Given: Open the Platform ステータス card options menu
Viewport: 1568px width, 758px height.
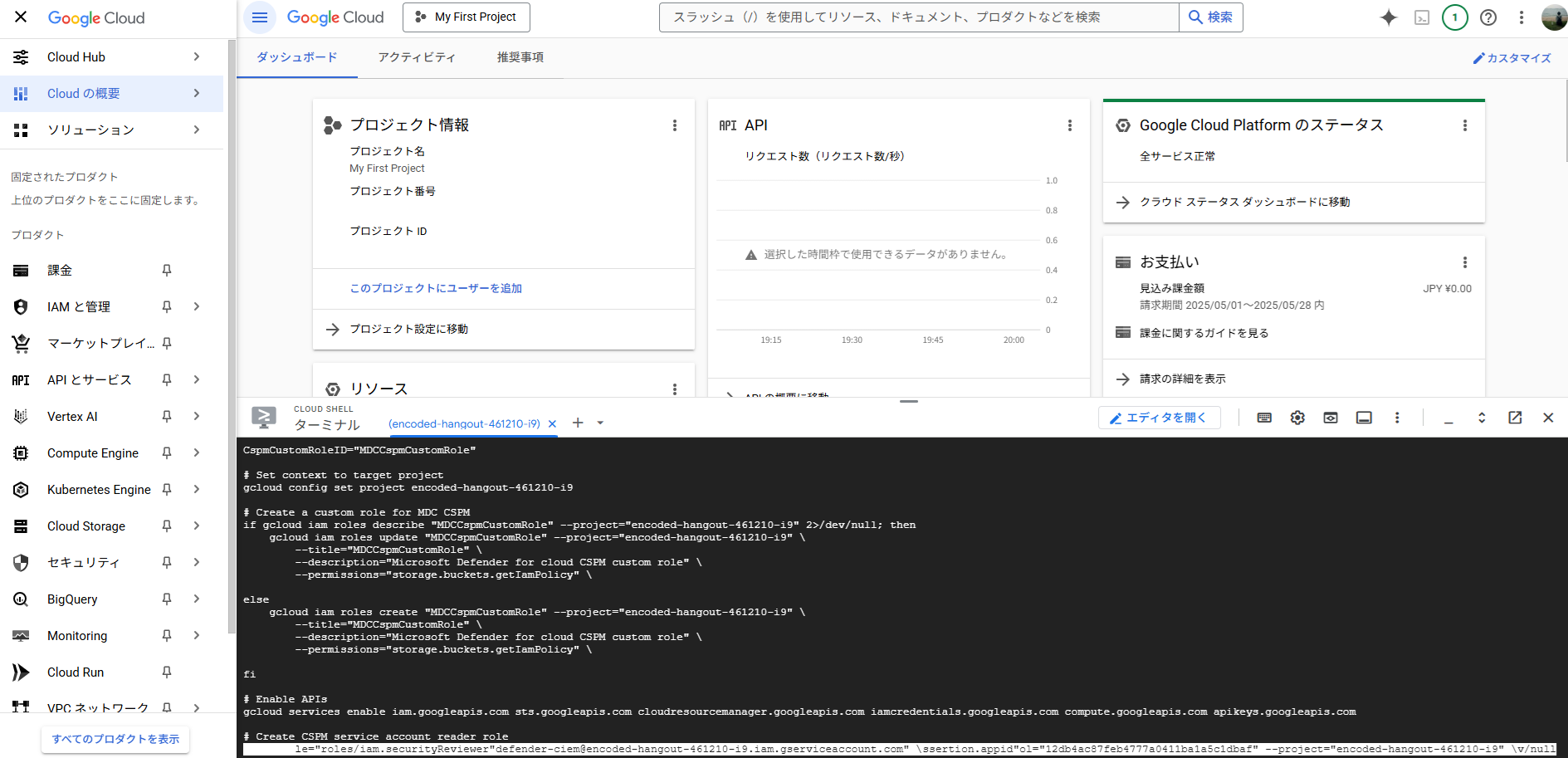Looking at the screenshot, I should point(1465,125).
